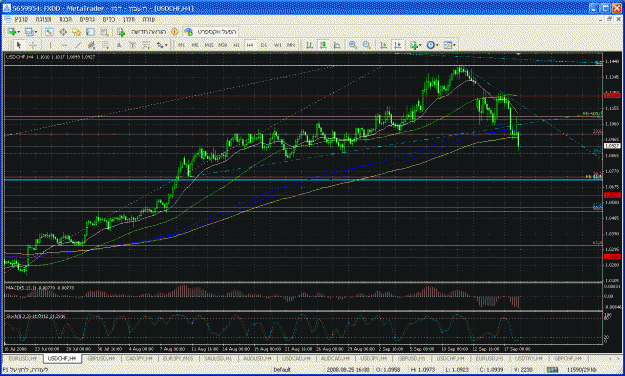Select the Fibonacci Retracement tool
This screenshot has width=625, height=376.
[x=105, y=45]
